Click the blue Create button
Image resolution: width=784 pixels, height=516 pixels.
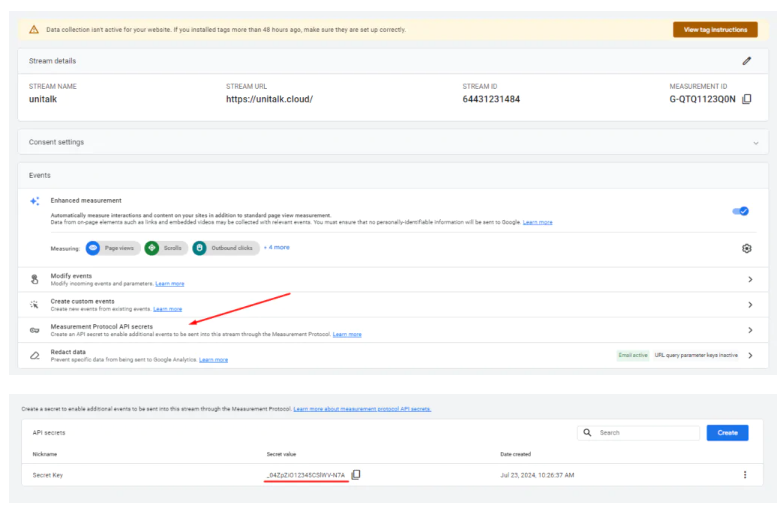click(727, 433)
